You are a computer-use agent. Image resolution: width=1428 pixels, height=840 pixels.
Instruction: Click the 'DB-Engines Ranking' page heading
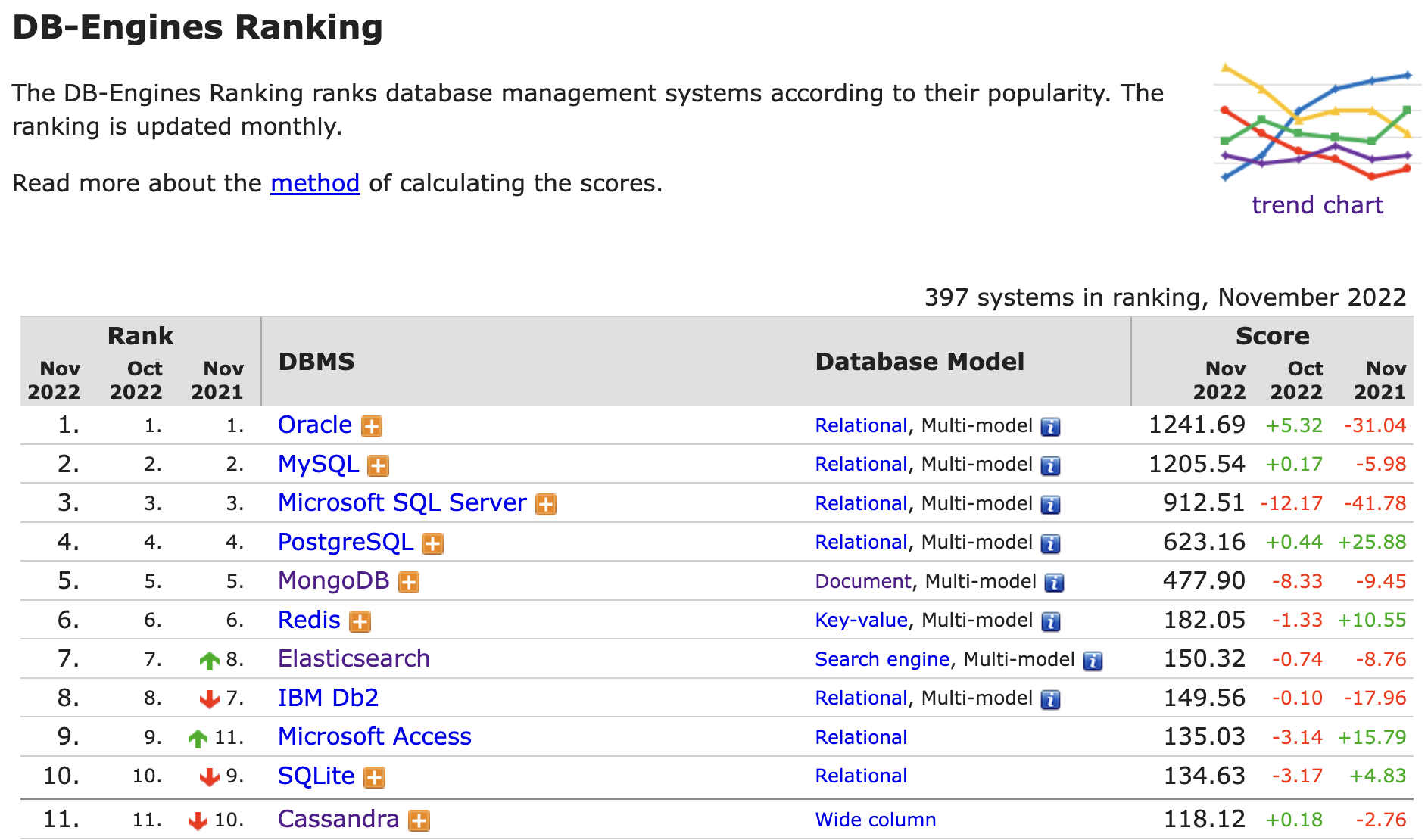(x=198, y=27)
